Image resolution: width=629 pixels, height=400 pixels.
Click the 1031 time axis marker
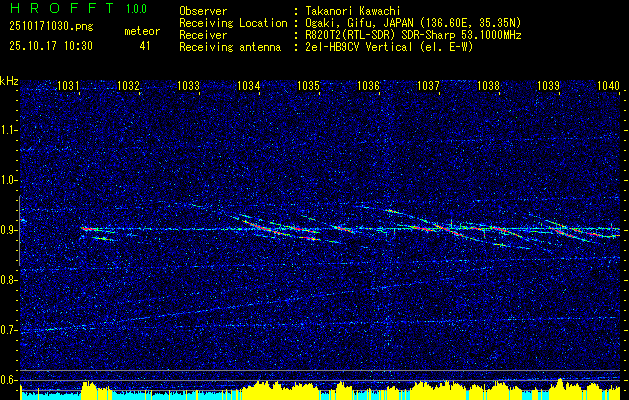pyautogui.click(x=68, y=85)
